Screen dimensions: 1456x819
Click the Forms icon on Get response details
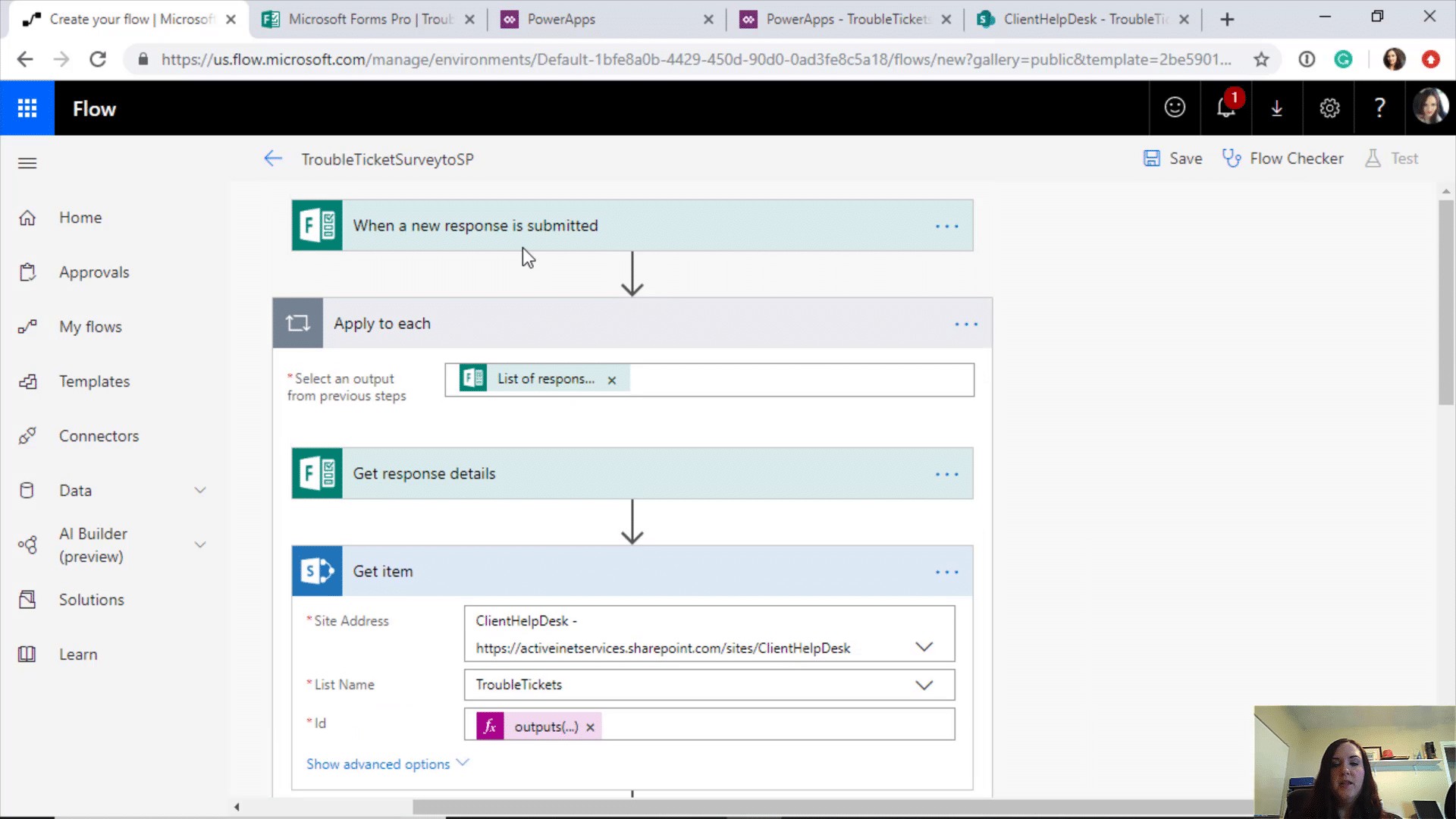[x=317, y=473]
